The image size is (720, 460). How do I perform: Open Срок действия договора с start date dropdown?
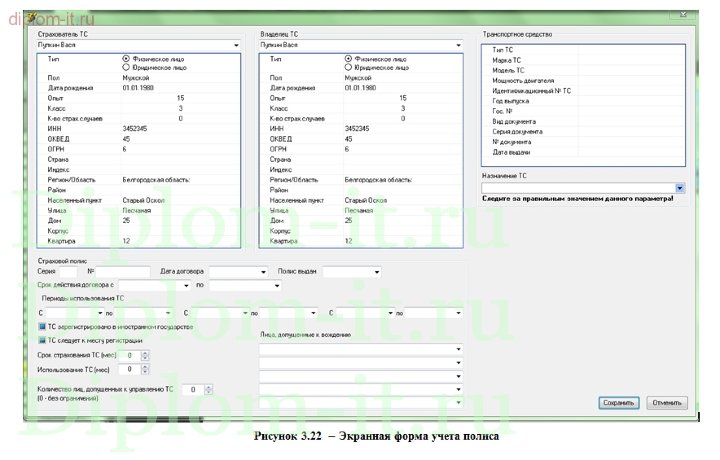coord(186,285)
